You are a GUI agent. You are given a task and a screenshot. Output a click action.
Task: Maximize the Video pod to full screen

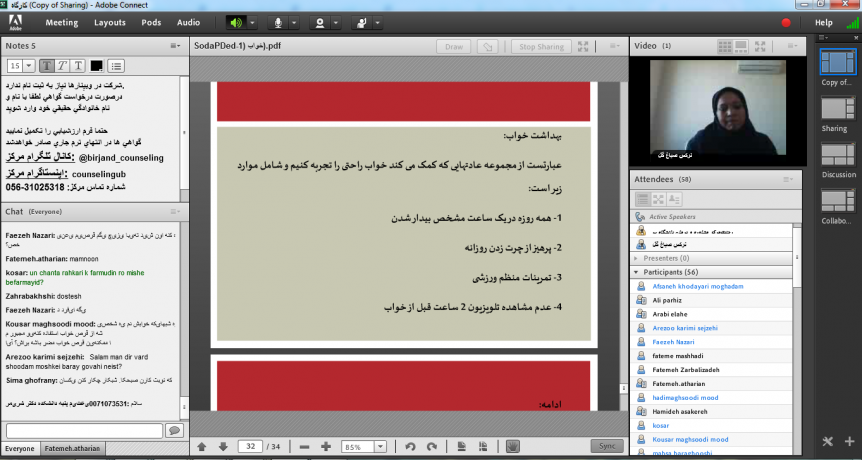(761, 46)
